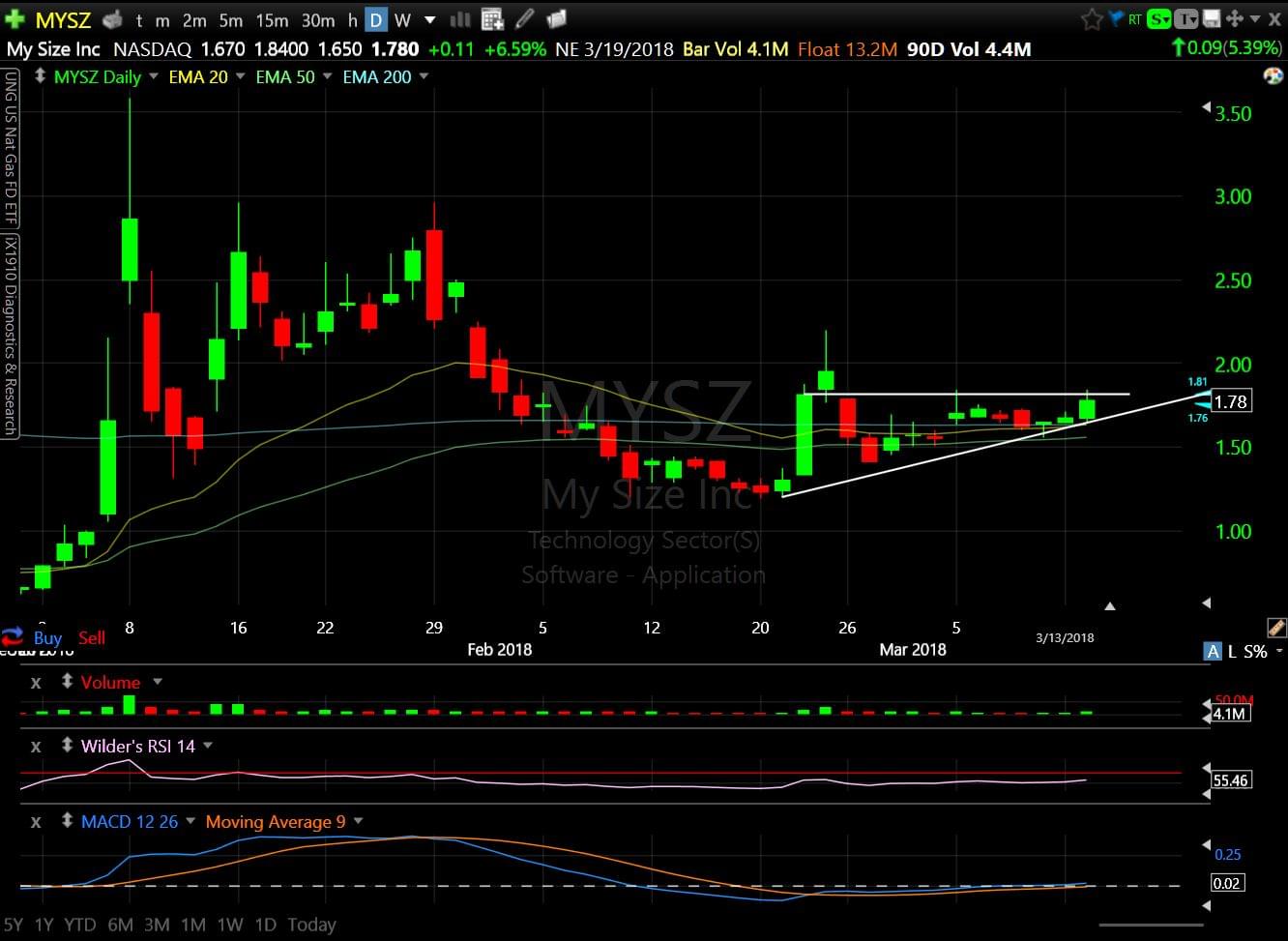Click the add indicator grid icon
Image resolution: width=1288 pixels, height=941 pixels.
click(x=492, y=19)
